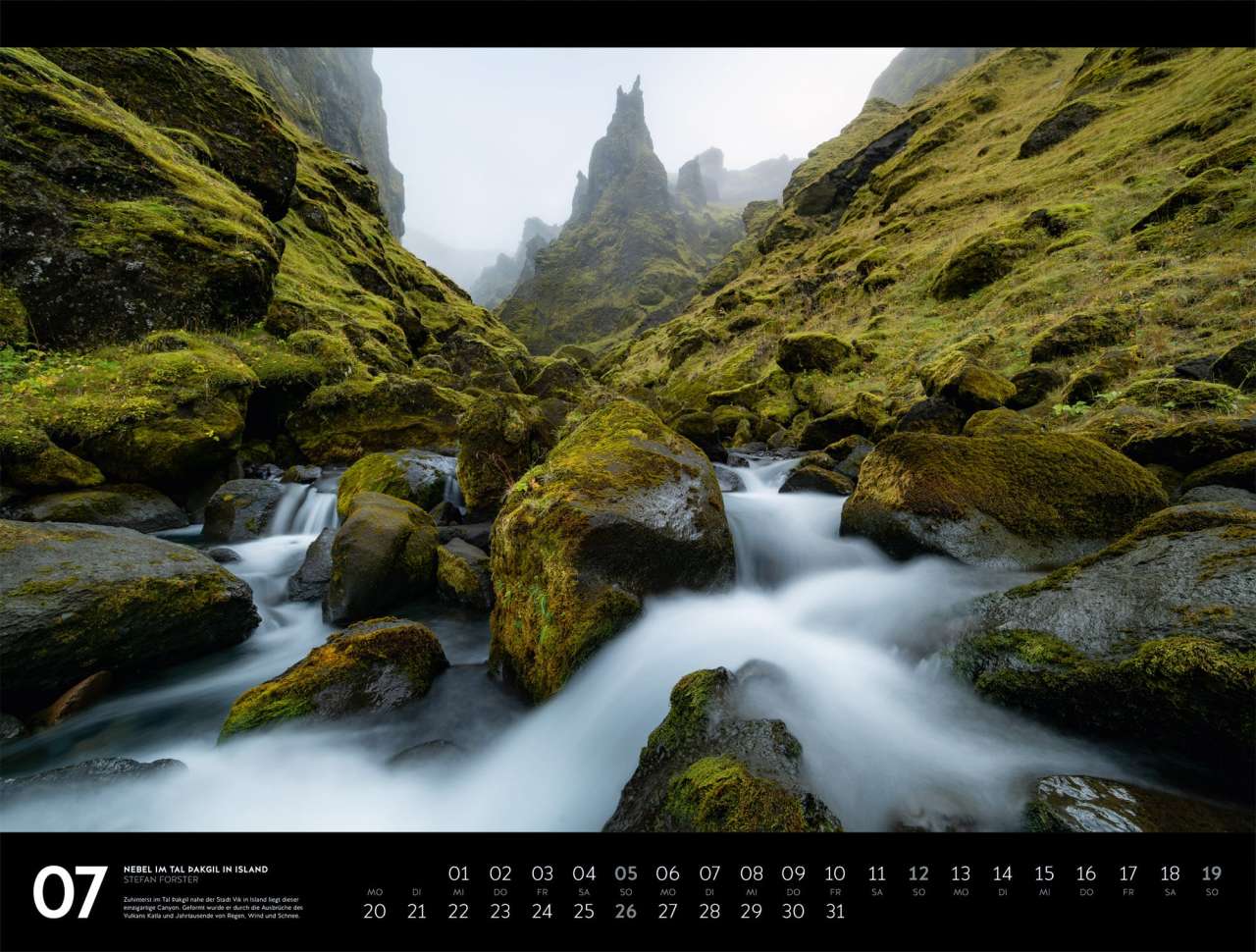This screenshot has width=1256, height=952.
Task: Select date 29 in the second row
Action: pyautogui.click(x=751, y=911)
